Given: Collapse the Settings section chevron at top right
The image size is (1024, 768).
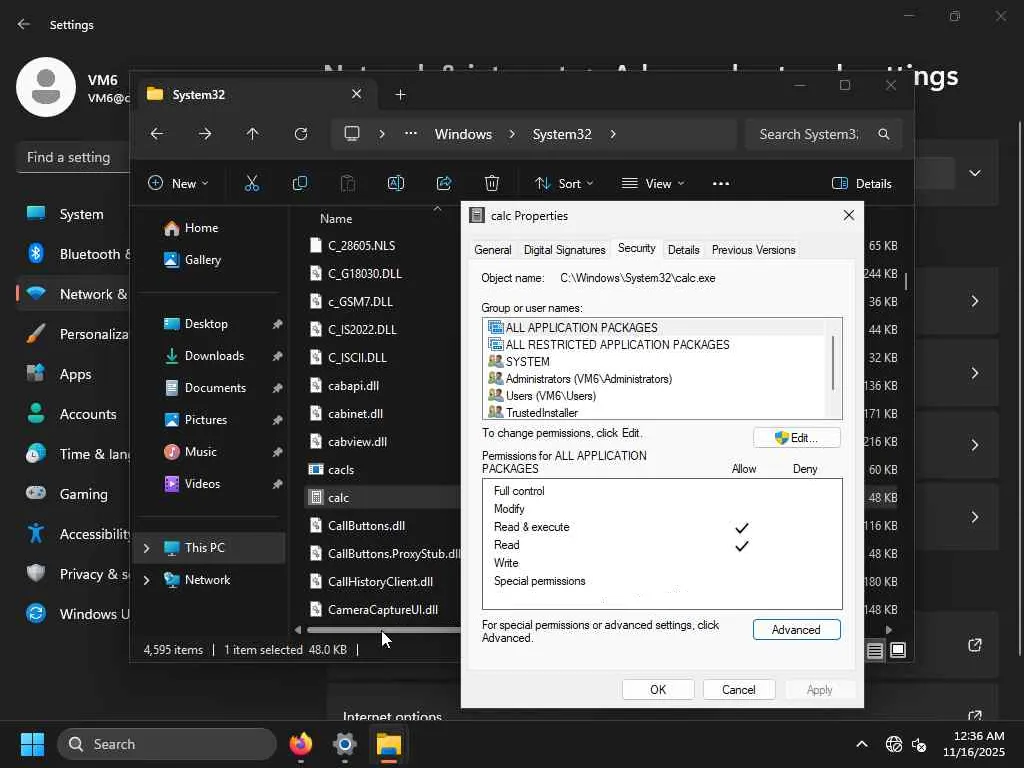Looking at the screenshot, I should [975, 173].
